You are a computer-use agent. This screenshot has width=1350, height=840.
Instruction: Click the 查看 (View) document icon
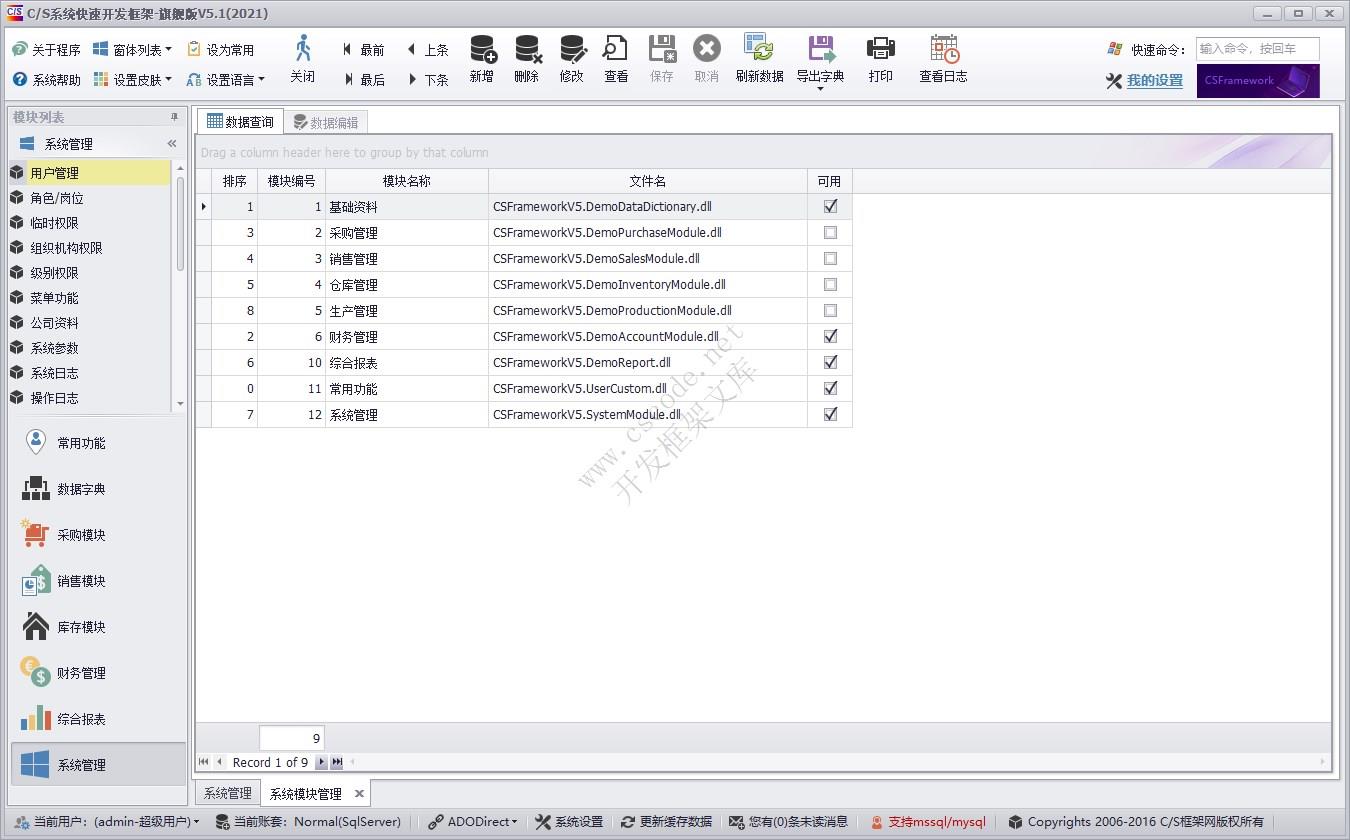(x=616, y=50)
